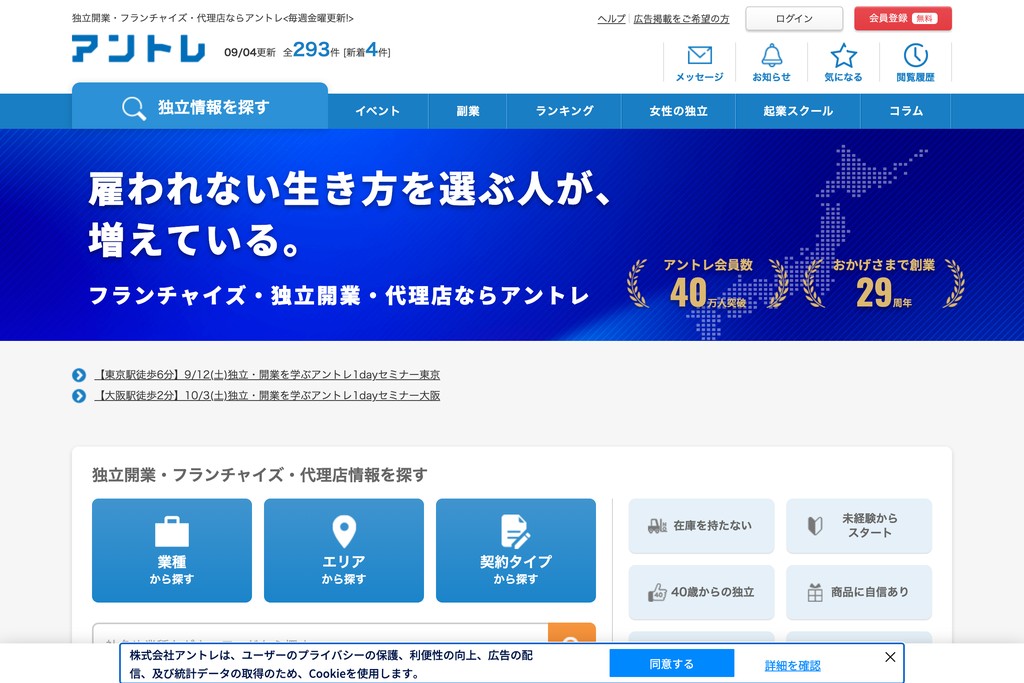Click the 会員登録 無料 button
Screen dimensions: 1024x683
tap(903, 18)
